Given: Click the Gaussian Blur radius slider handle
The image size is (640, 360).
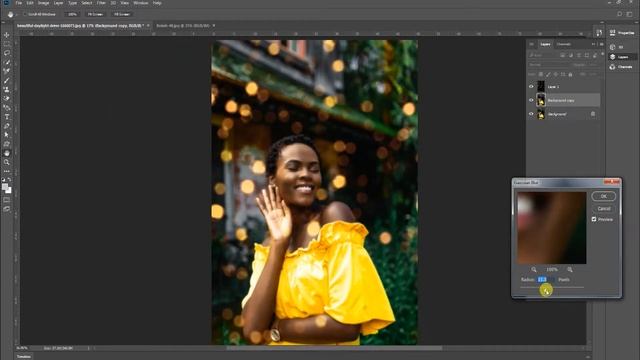Looking at the screenshot, I should coord(546,289).
